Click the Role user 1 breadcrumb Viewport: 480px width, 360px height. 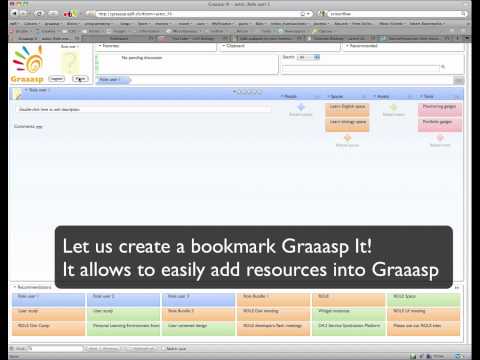point(113,80)
